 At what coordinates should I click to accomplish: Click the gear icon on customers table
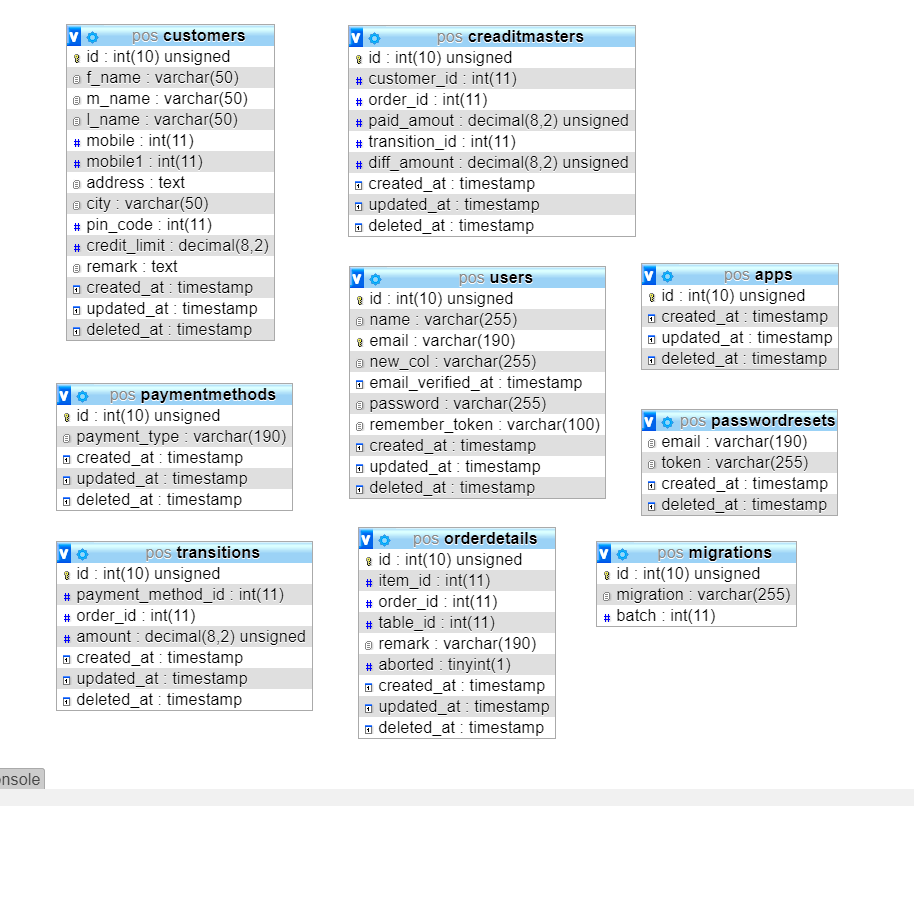tap(93, 37)
